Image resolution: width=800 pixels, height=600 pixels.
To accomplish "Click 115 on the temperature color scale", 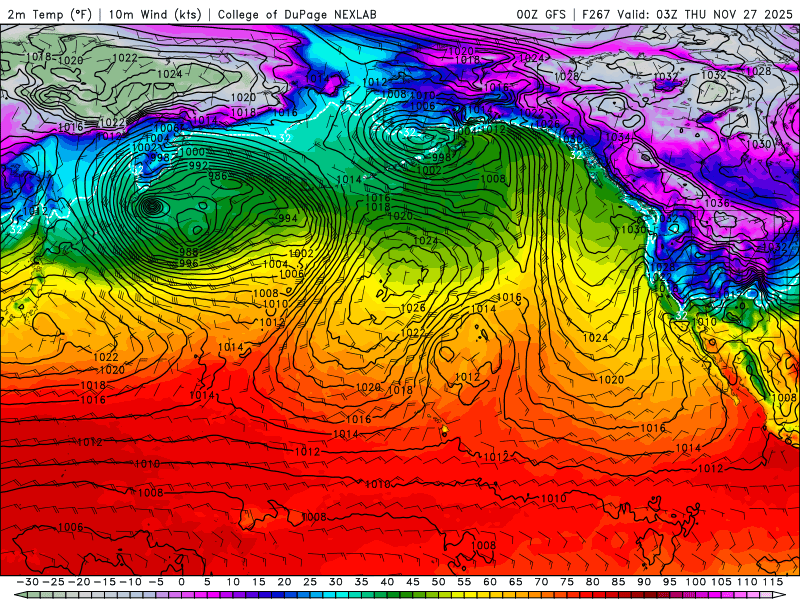I will point(773,582).
